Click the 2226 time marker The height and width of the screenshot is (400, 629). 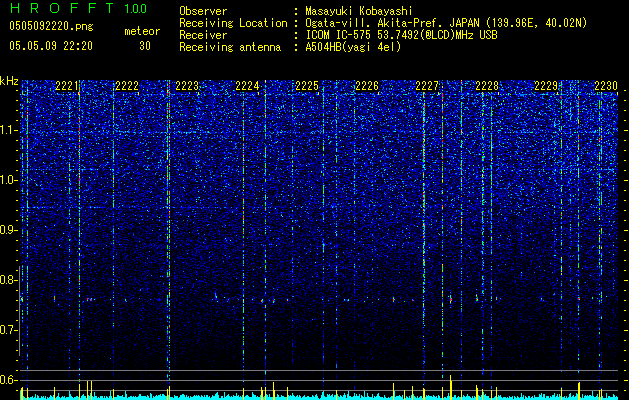(367, 86)
